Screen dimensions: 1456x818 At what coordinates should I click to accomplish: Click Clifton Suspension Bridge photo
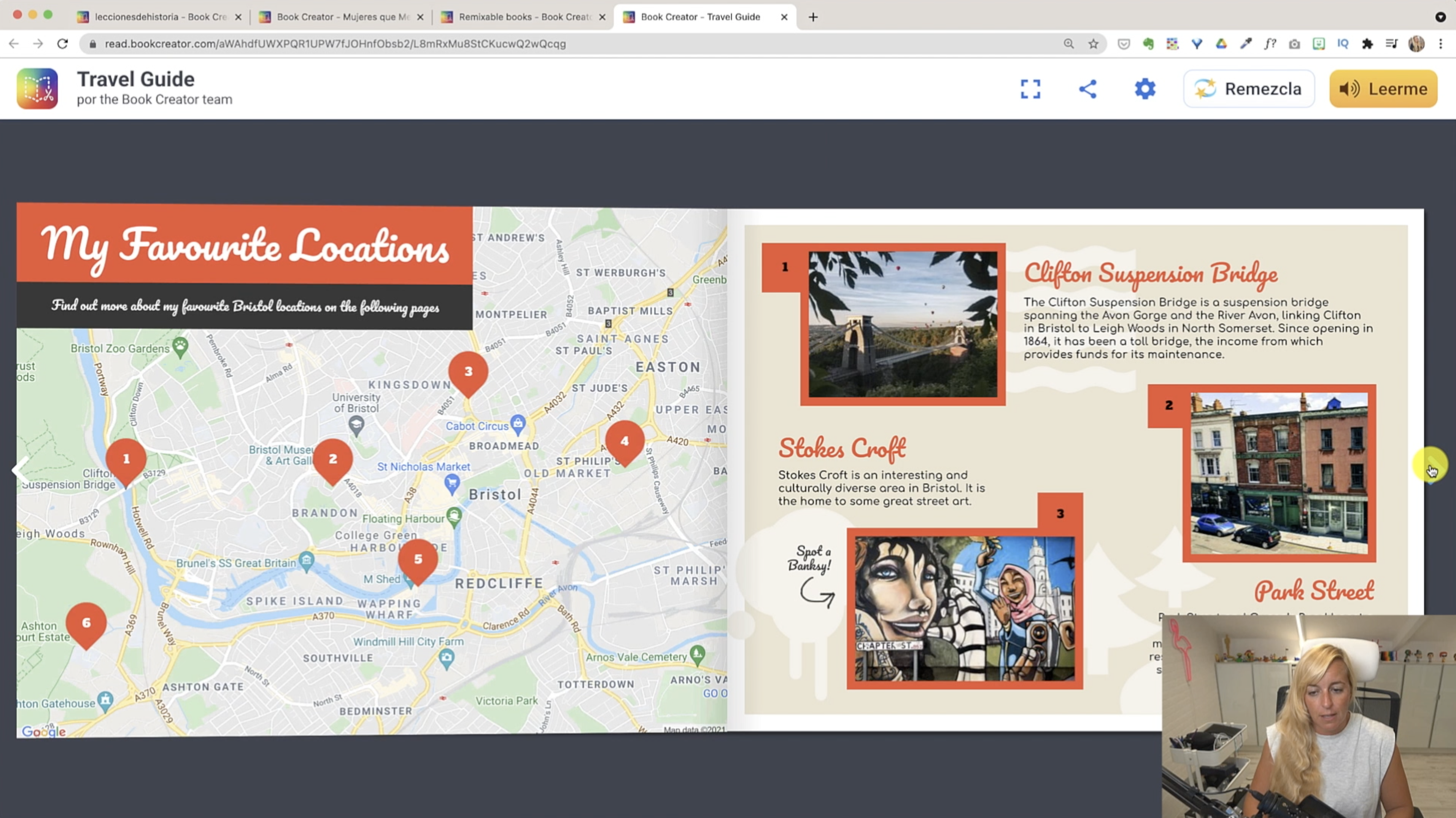click(903, 324)
